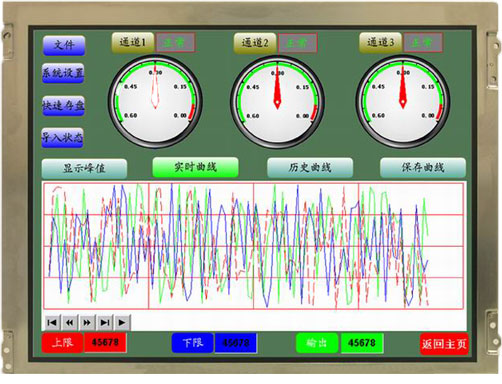Click the channel 3 dial gauge
Screen dimensions: 502x384
tap(403, 101)
